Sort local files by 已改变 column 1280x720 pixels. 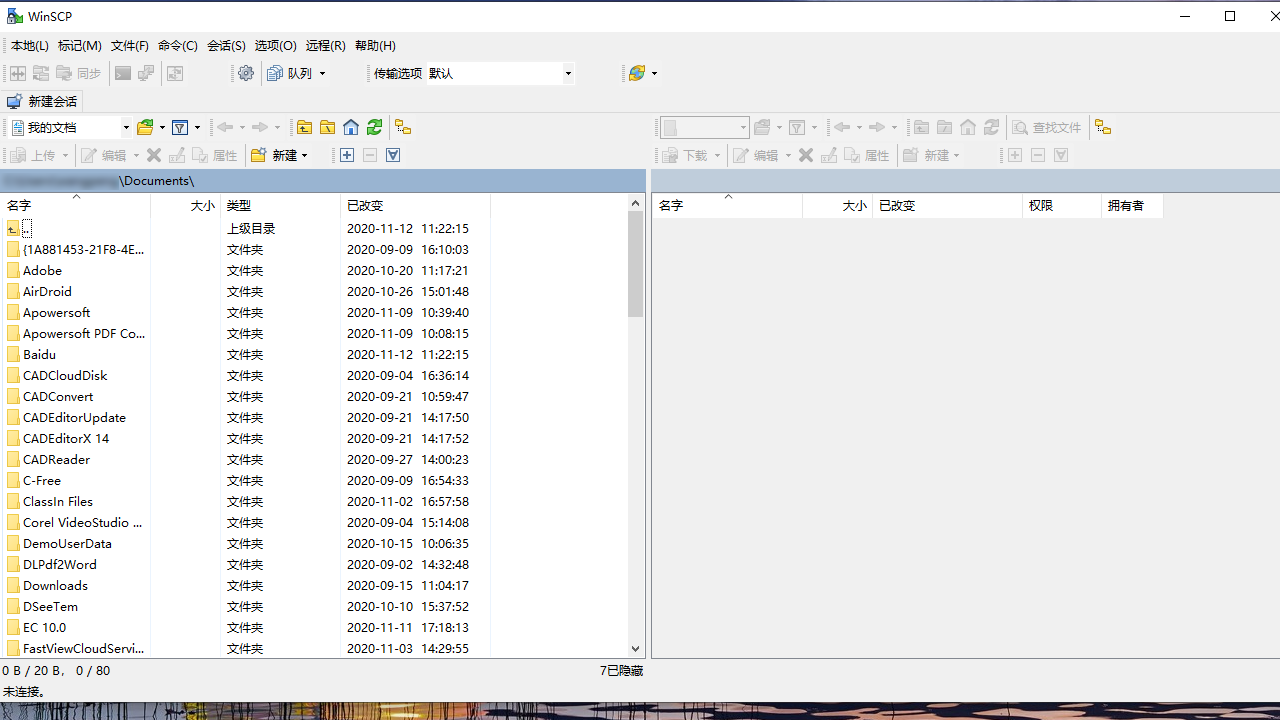[366, 205]
